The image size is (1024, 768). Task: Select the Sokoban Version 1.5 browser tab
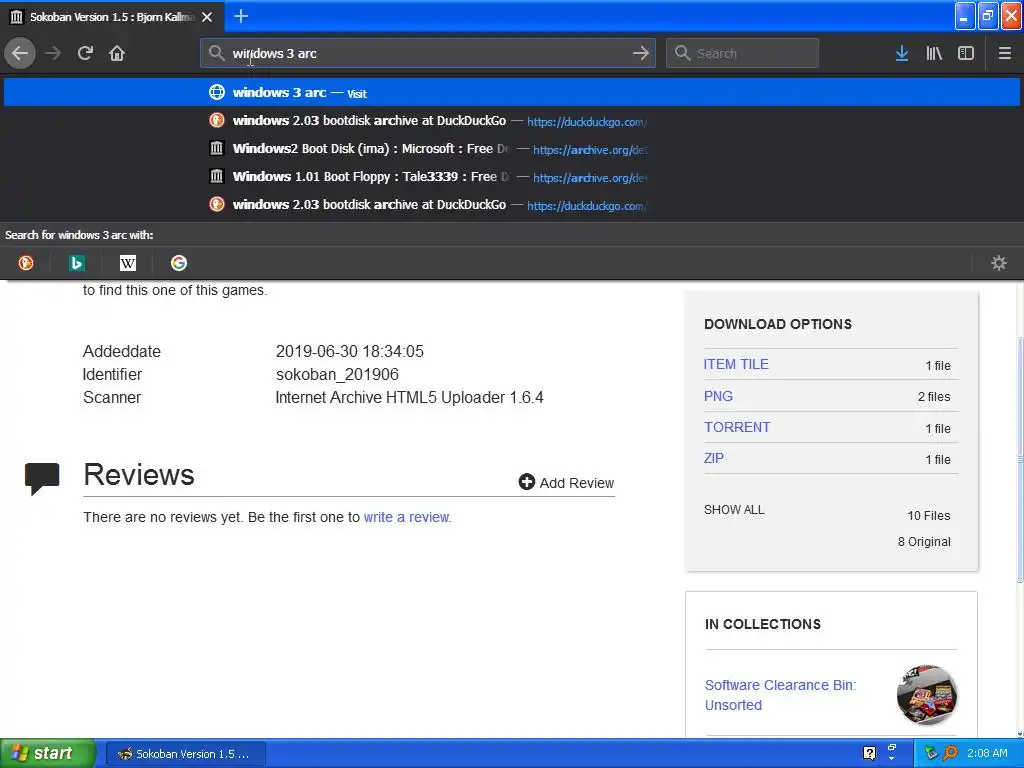point(112,17)
